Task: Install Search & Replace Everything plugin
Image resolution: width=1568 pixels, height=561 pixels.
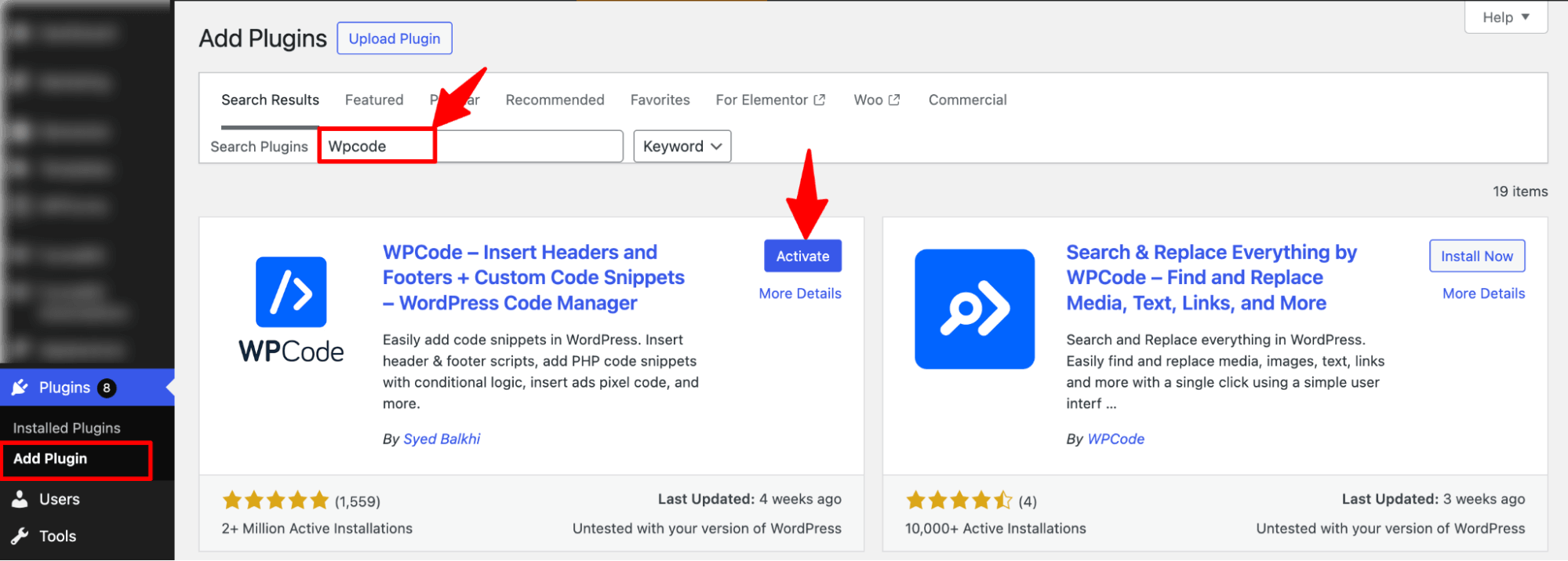Action: 1477,256
